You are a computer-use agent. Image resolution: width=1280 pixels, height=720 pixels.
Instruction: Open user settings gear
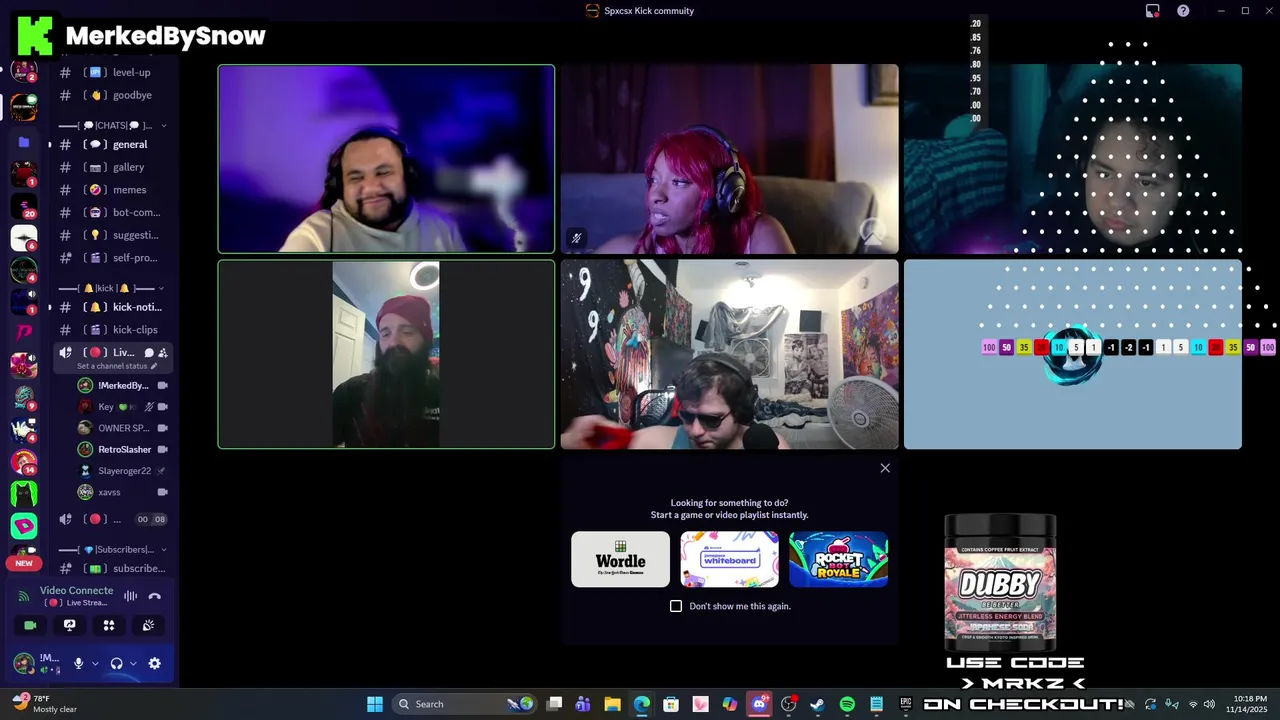tap(154, 663)
